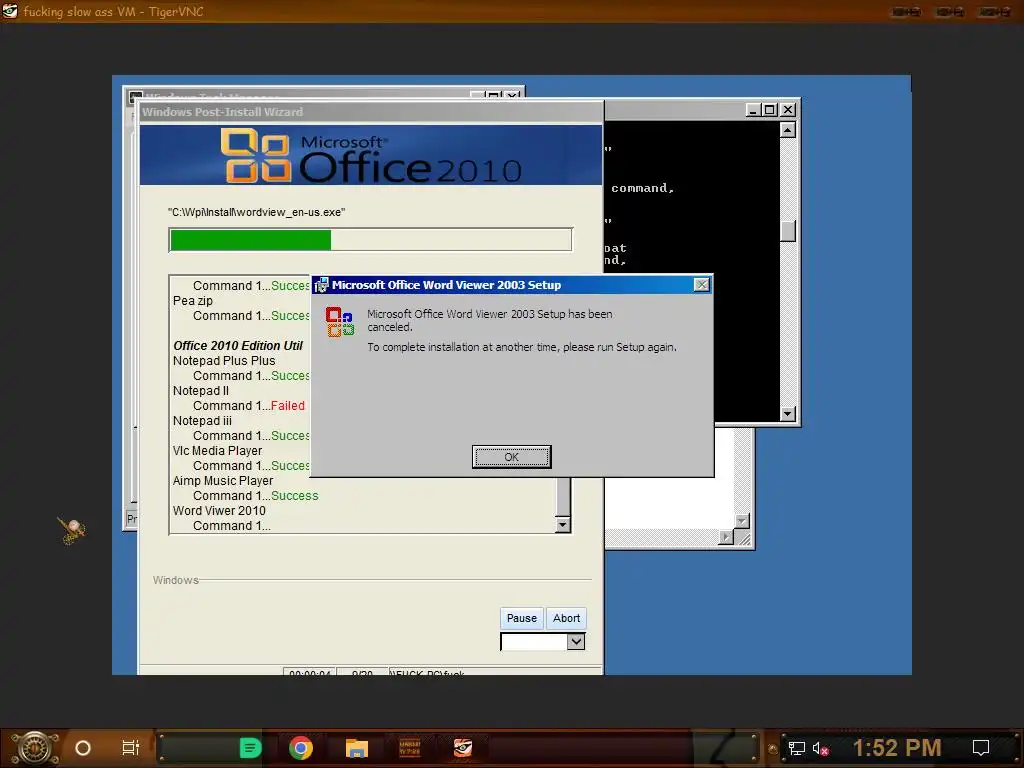Click the install log scroll down arrow

[562, 524]
